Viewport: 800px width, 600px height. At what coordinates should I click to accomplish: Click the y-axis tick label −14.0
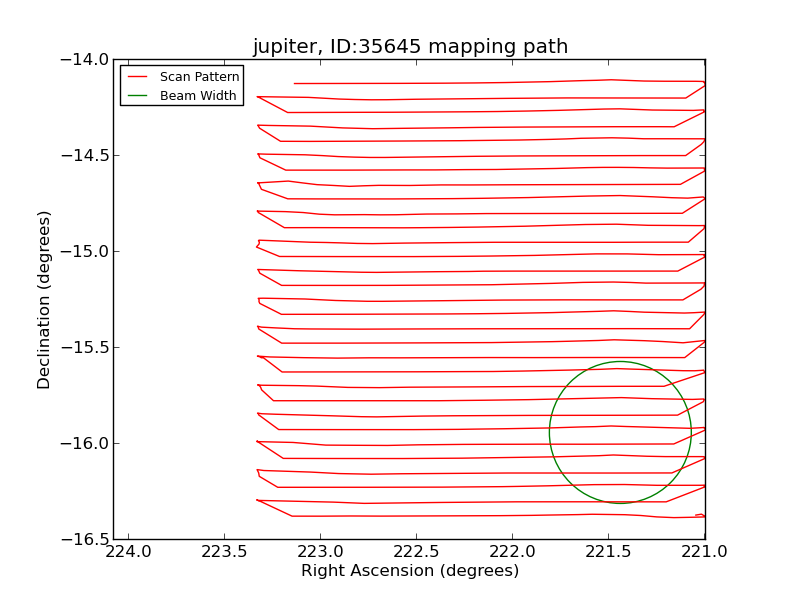coord(85,60)
